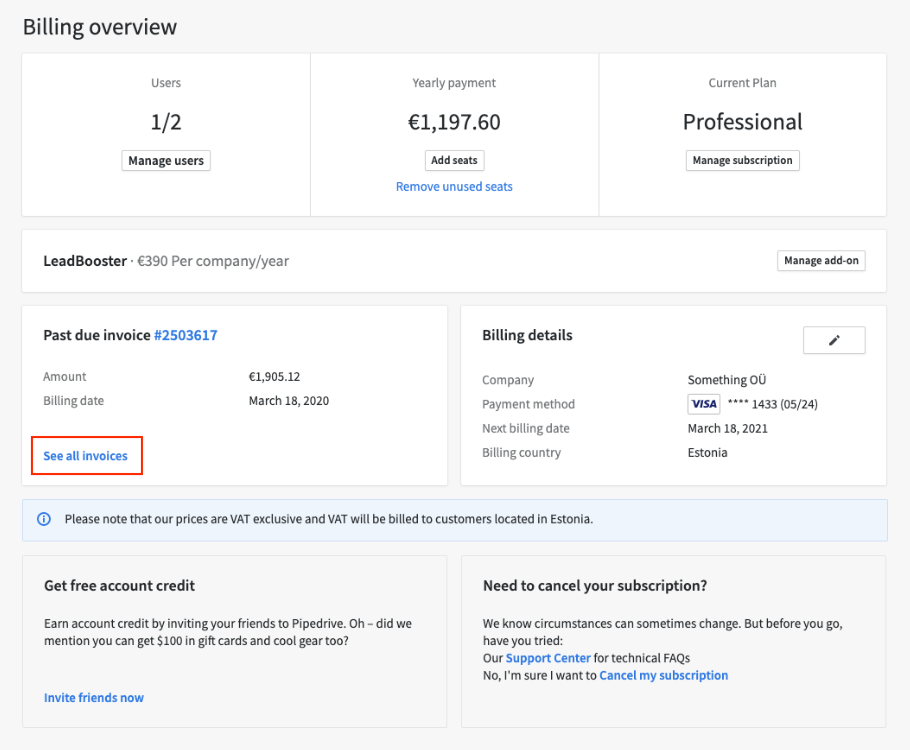This screenshot has height=750, width=910.
Task: Open the Support Center link
Action: (x=548, y=658)
